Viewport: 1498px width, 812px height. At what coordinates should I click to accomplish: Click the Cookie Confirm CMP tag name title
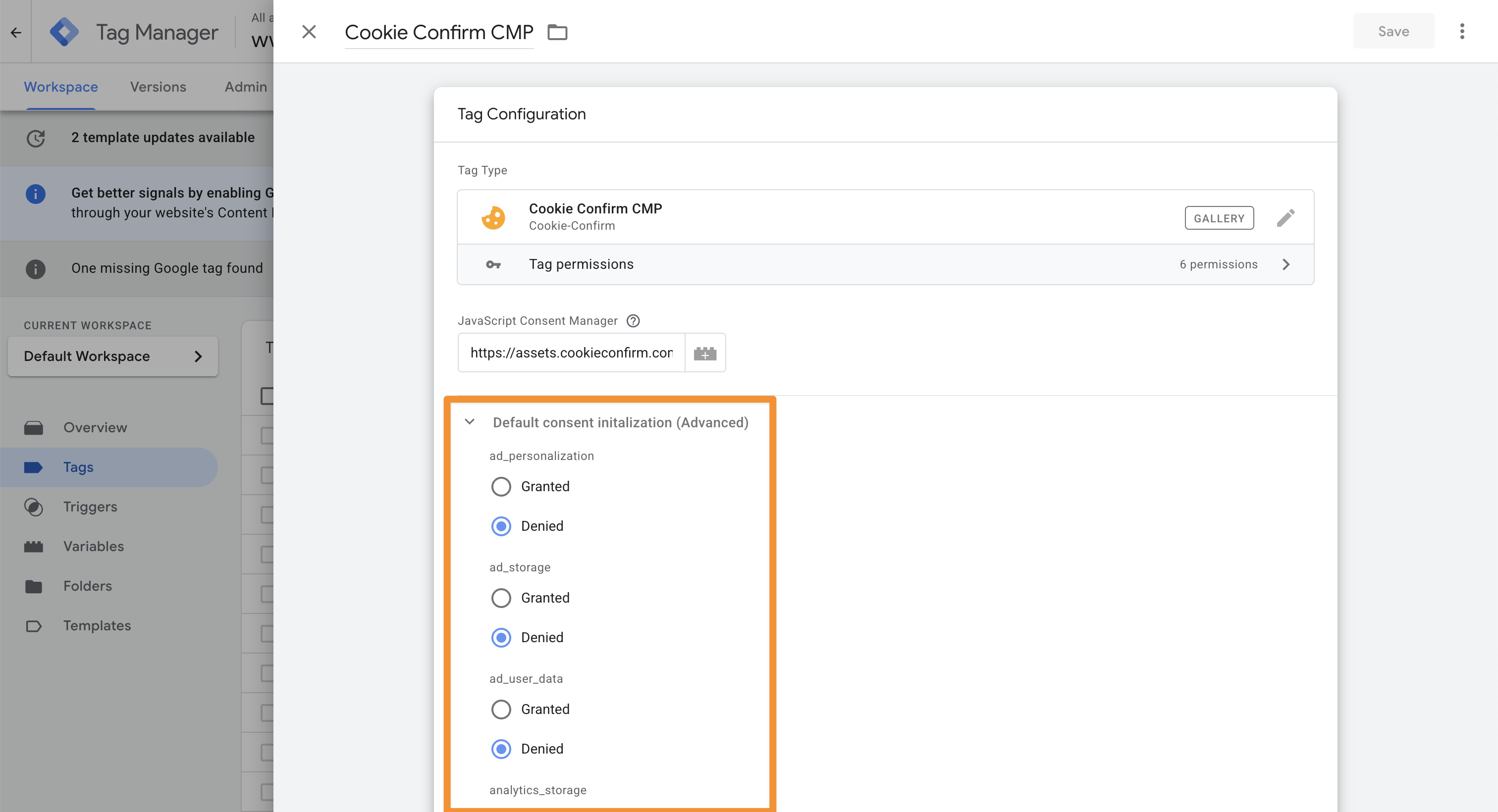(439, 32)
